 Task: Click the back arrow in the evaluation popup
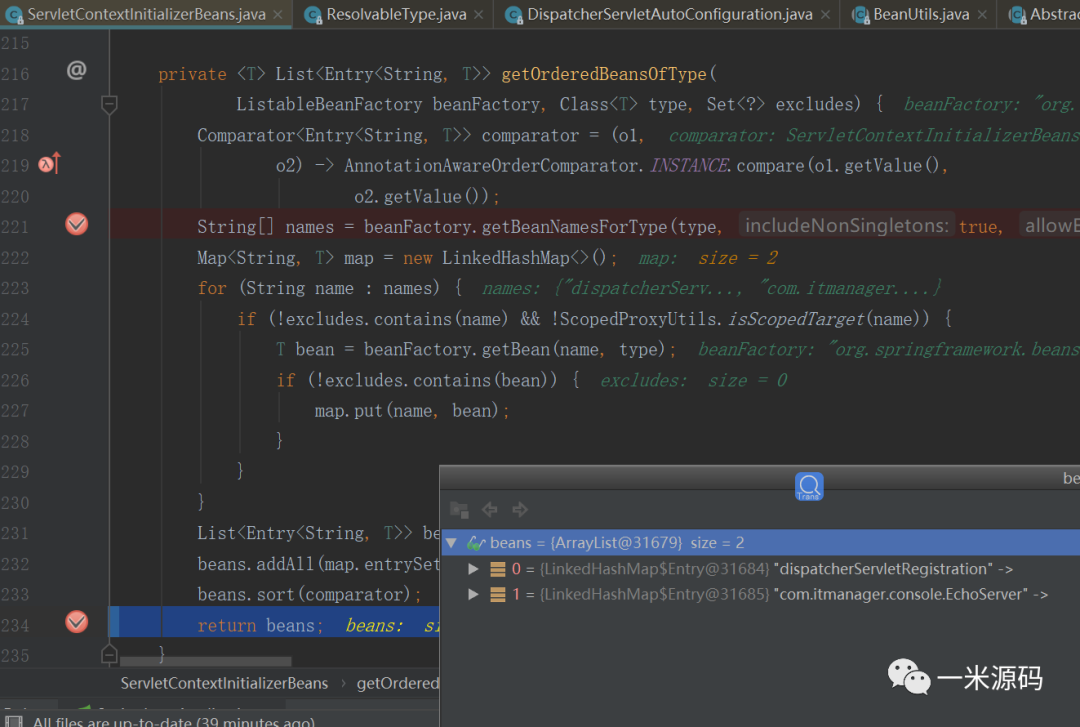(x=490, y=510)
